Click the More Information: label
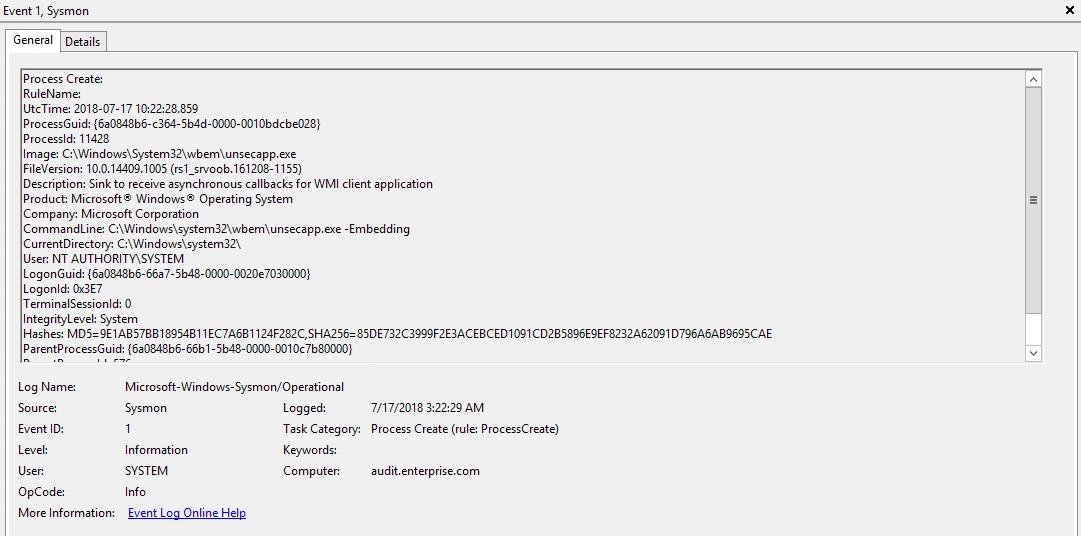Screen dimensions: 1081x536 pyautogui.click(x=66, y=513)
